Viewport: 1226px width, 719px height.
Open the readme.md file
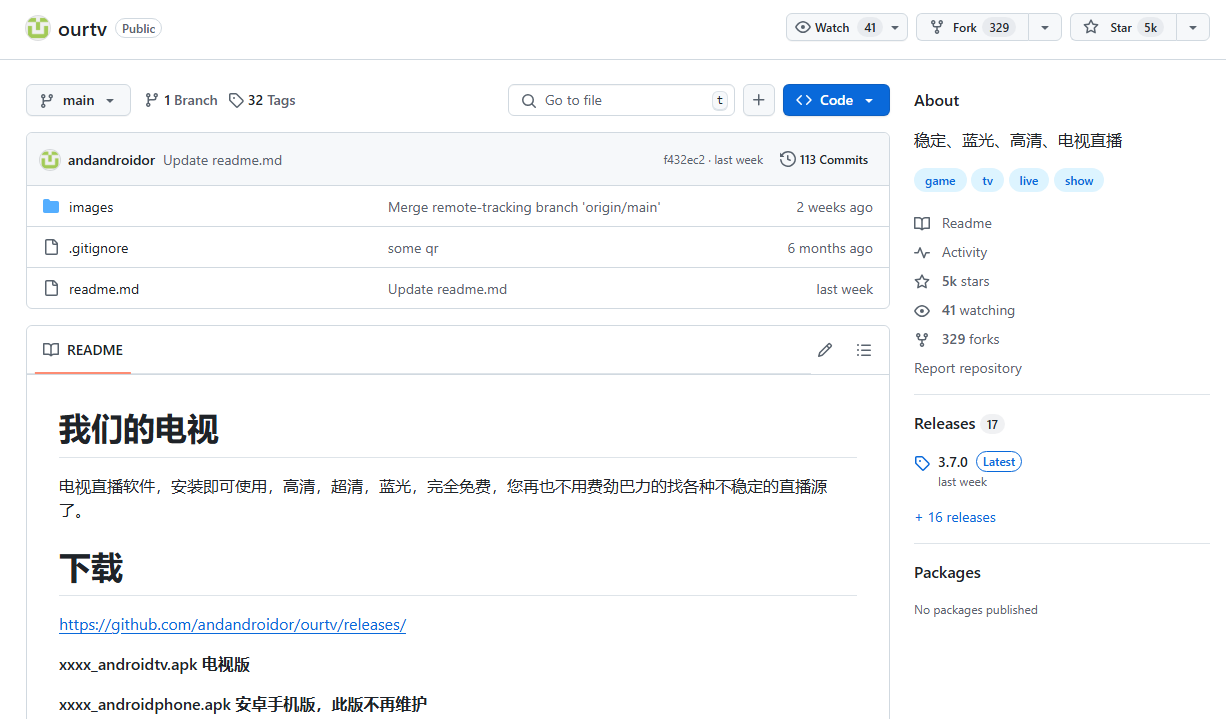pos(104,289)
